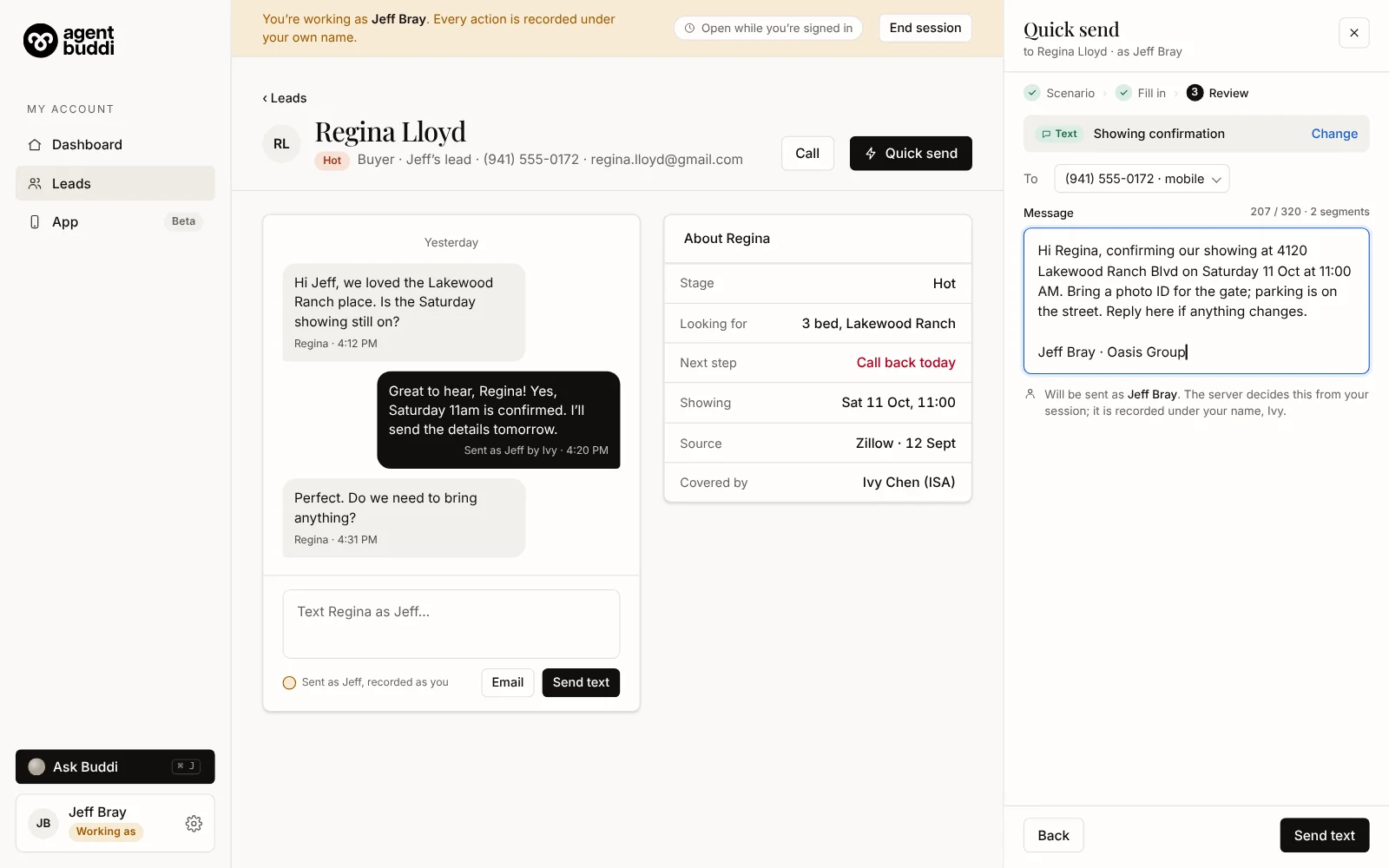Click Open while you're signed in pill
Image resolution: width=1389 pixels, height=868 pixels.
[768, 28]
